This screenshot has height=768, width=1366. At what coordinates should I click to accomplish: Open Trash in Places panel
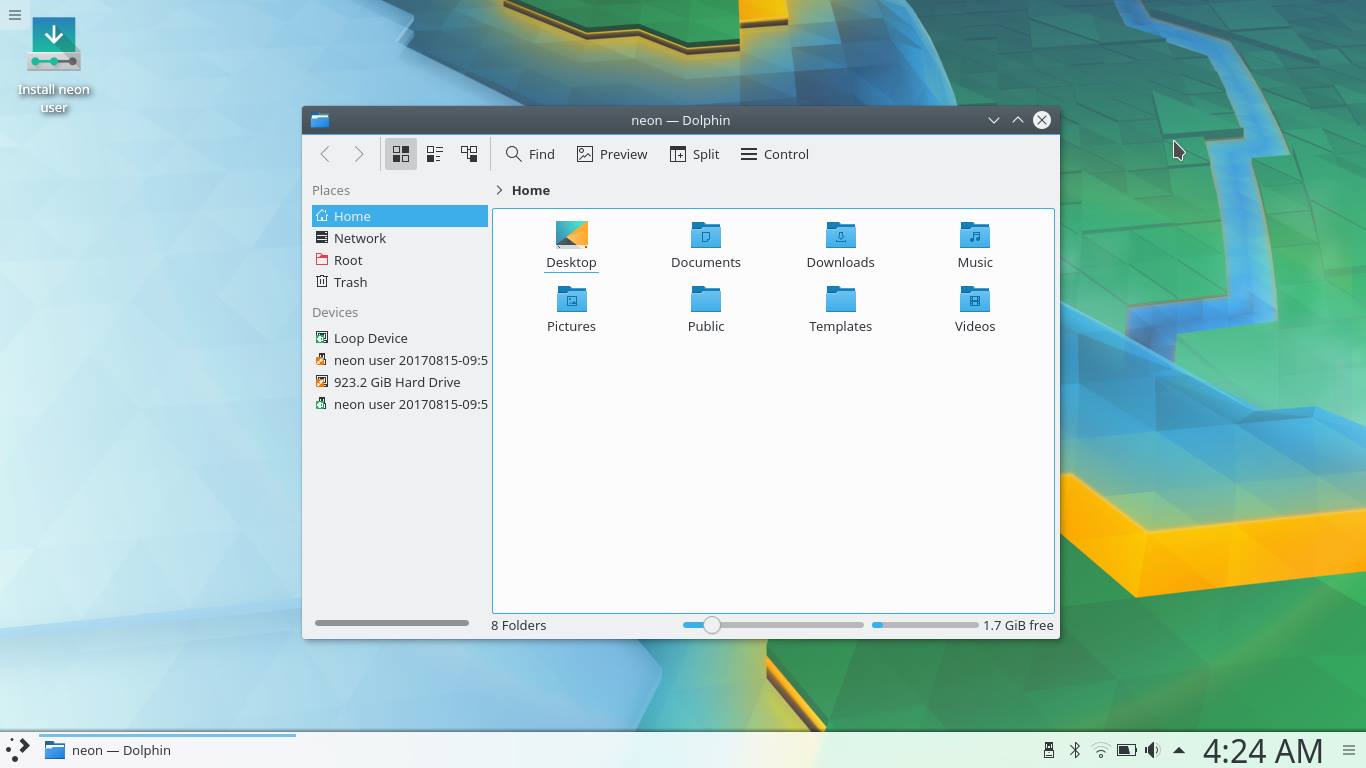tap(400, 282)
